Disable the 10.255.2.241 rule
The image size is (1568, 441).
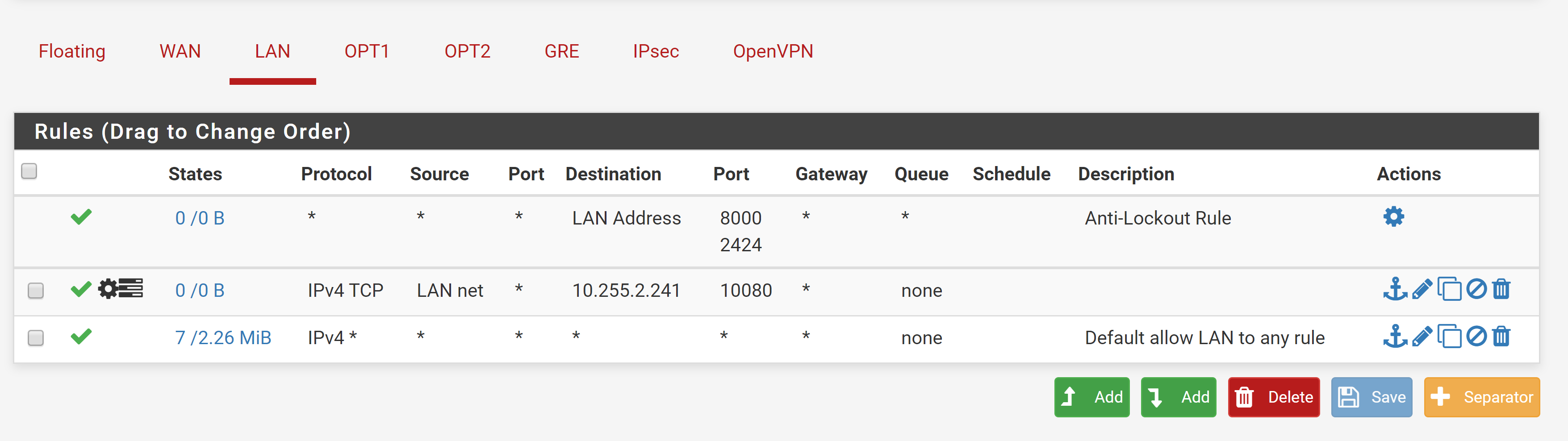pos(1476,289)
